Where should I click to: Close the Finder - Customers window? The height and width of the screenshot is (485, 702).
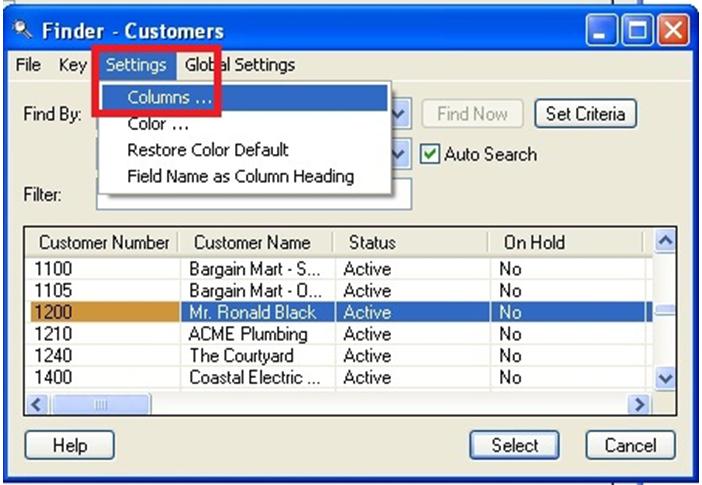click(673, 30)
